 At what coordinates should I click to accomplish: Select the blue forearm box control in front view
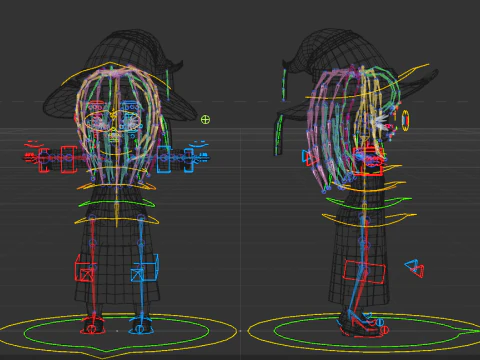164,160
